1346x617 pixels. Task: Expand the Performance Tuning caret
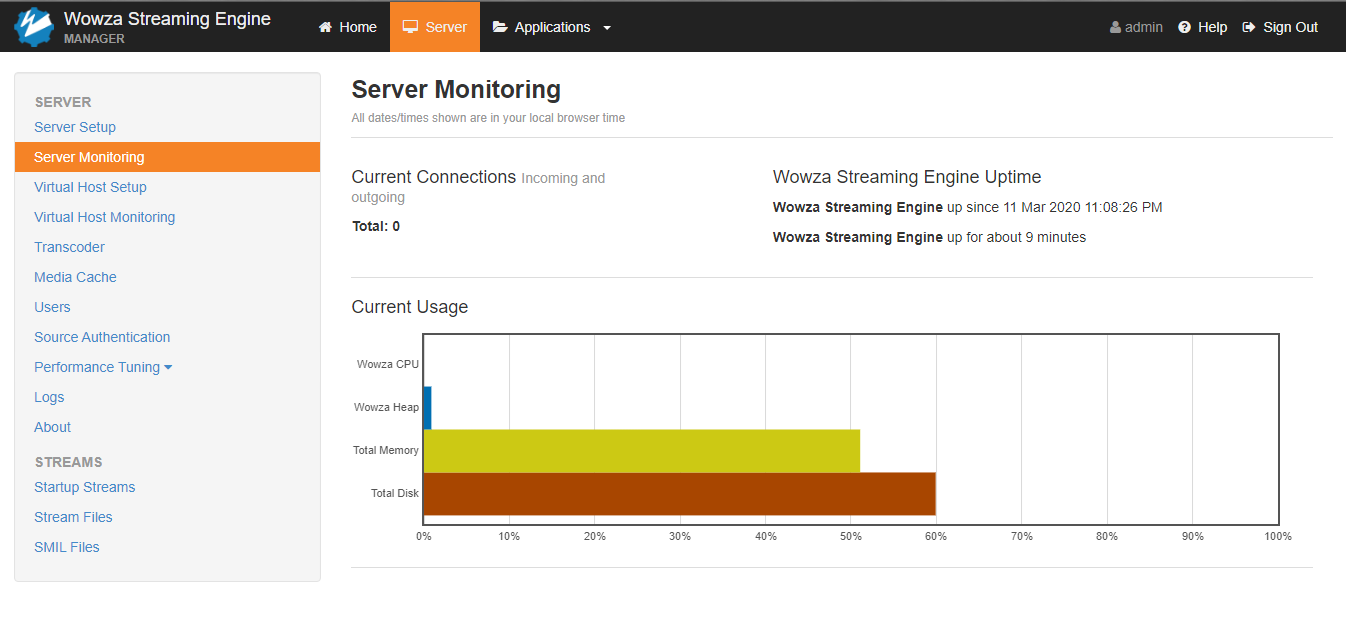[x=168, y=367]
